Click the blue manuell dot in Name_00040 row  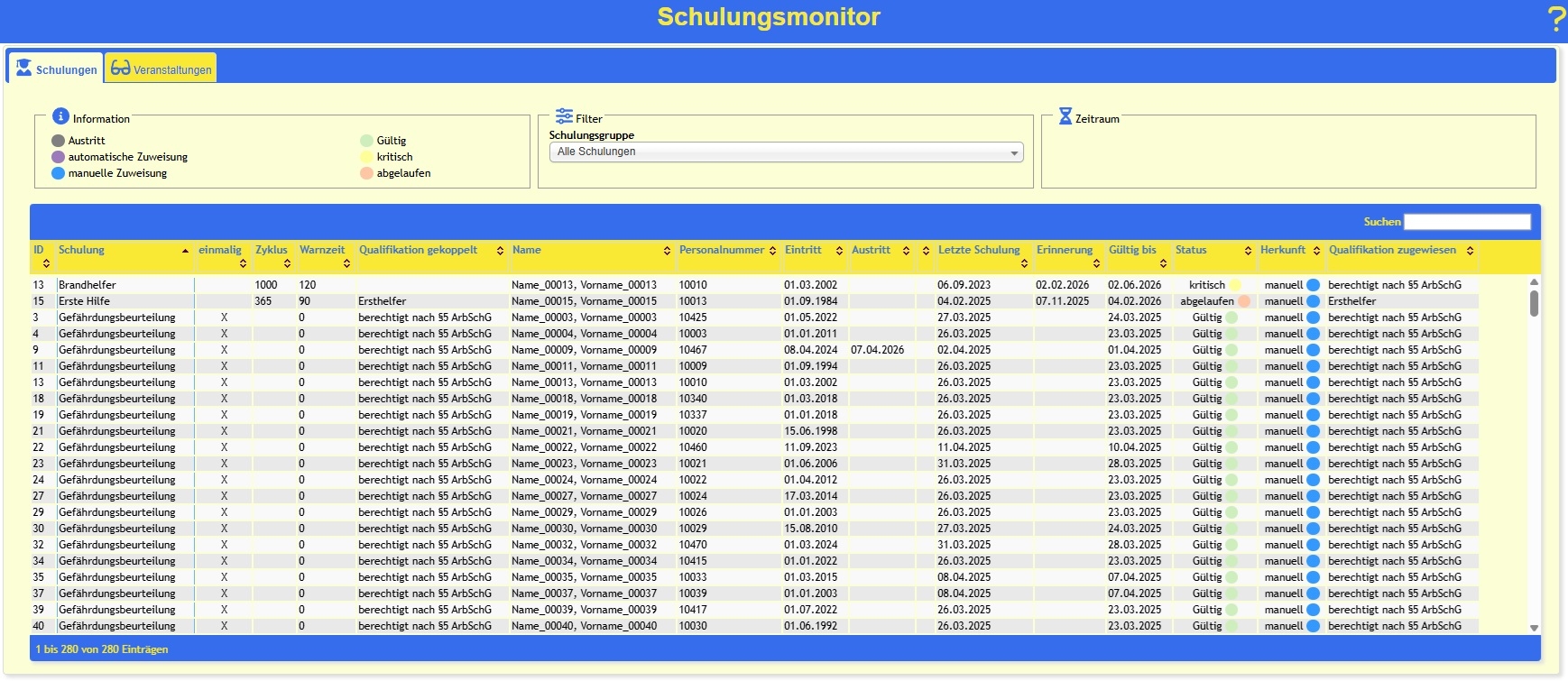[x=1313, y=626]
